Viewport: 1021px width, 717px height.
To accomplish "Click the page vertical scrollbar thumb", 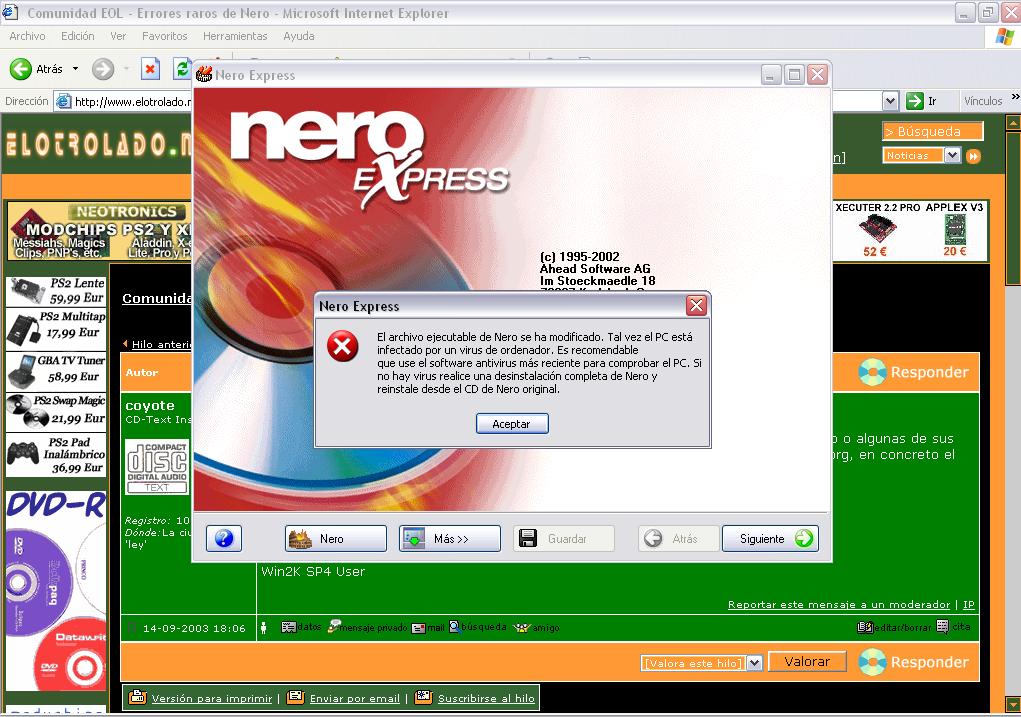I will 1013,207.
